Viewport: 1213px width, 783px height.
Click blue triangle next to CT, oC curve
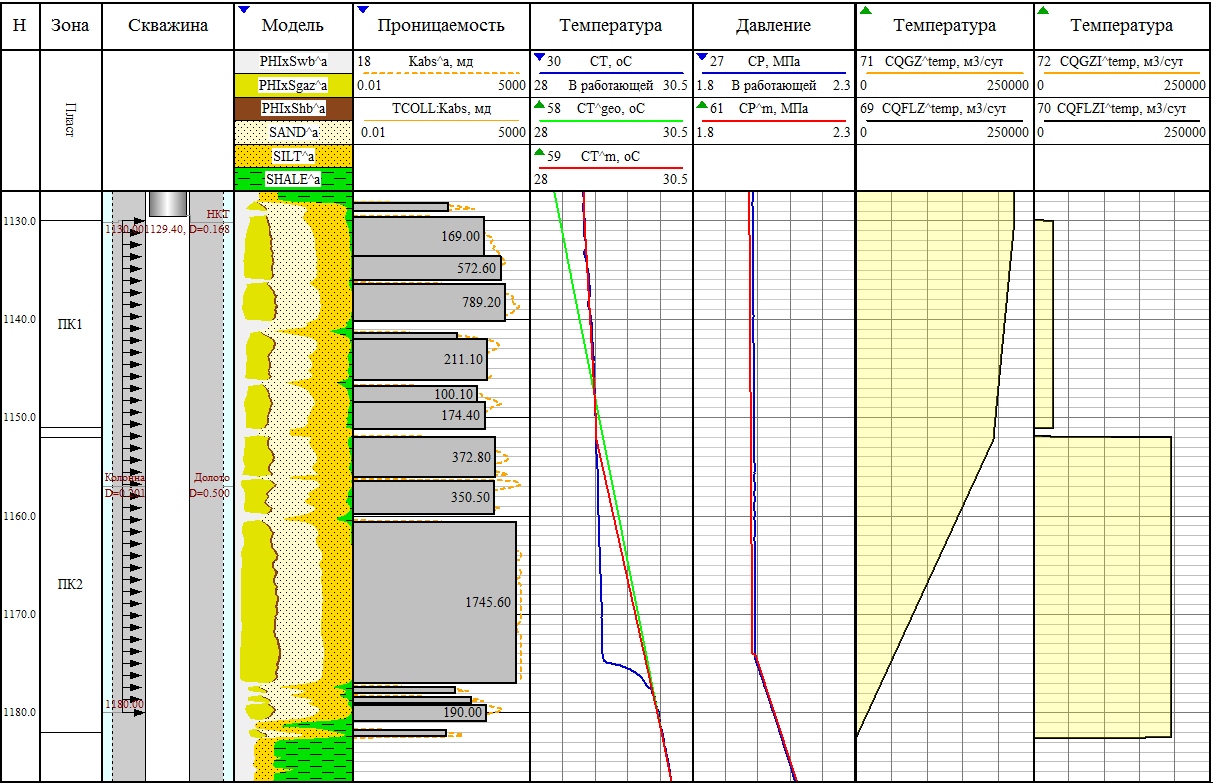coord(540,57)
